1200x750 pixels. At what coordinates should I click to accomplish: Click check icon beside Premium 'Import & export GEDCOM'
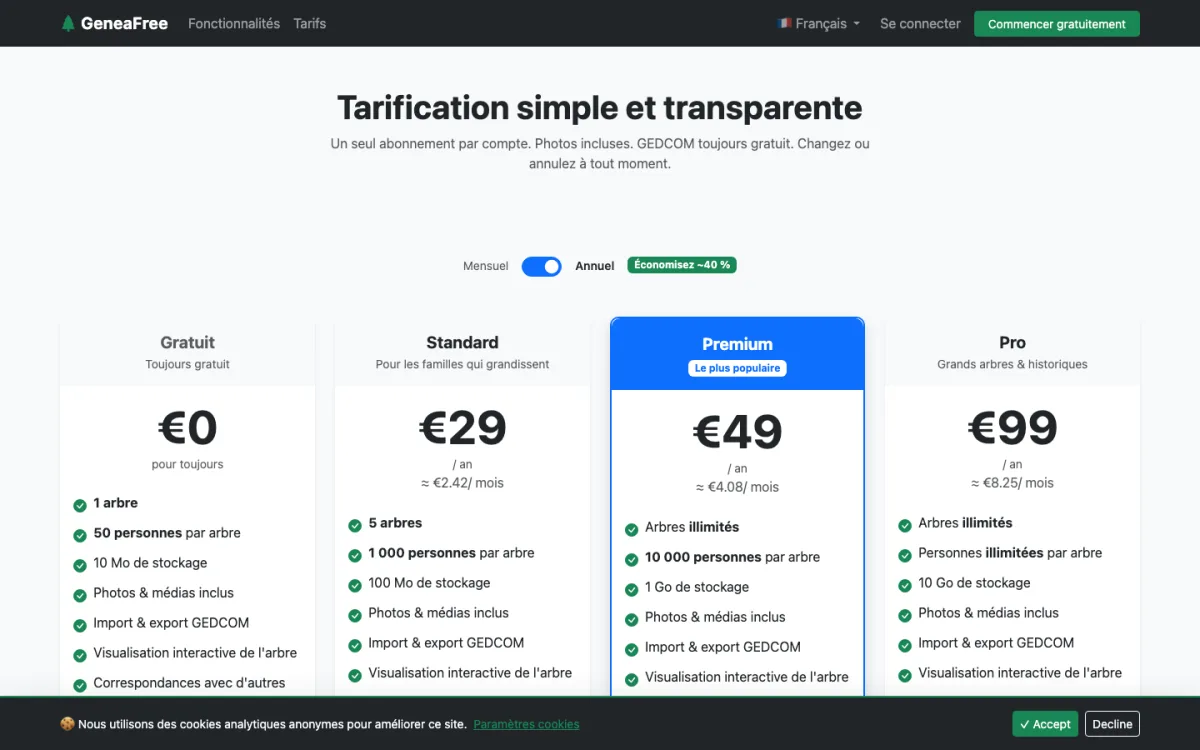[x=632, y=649]
